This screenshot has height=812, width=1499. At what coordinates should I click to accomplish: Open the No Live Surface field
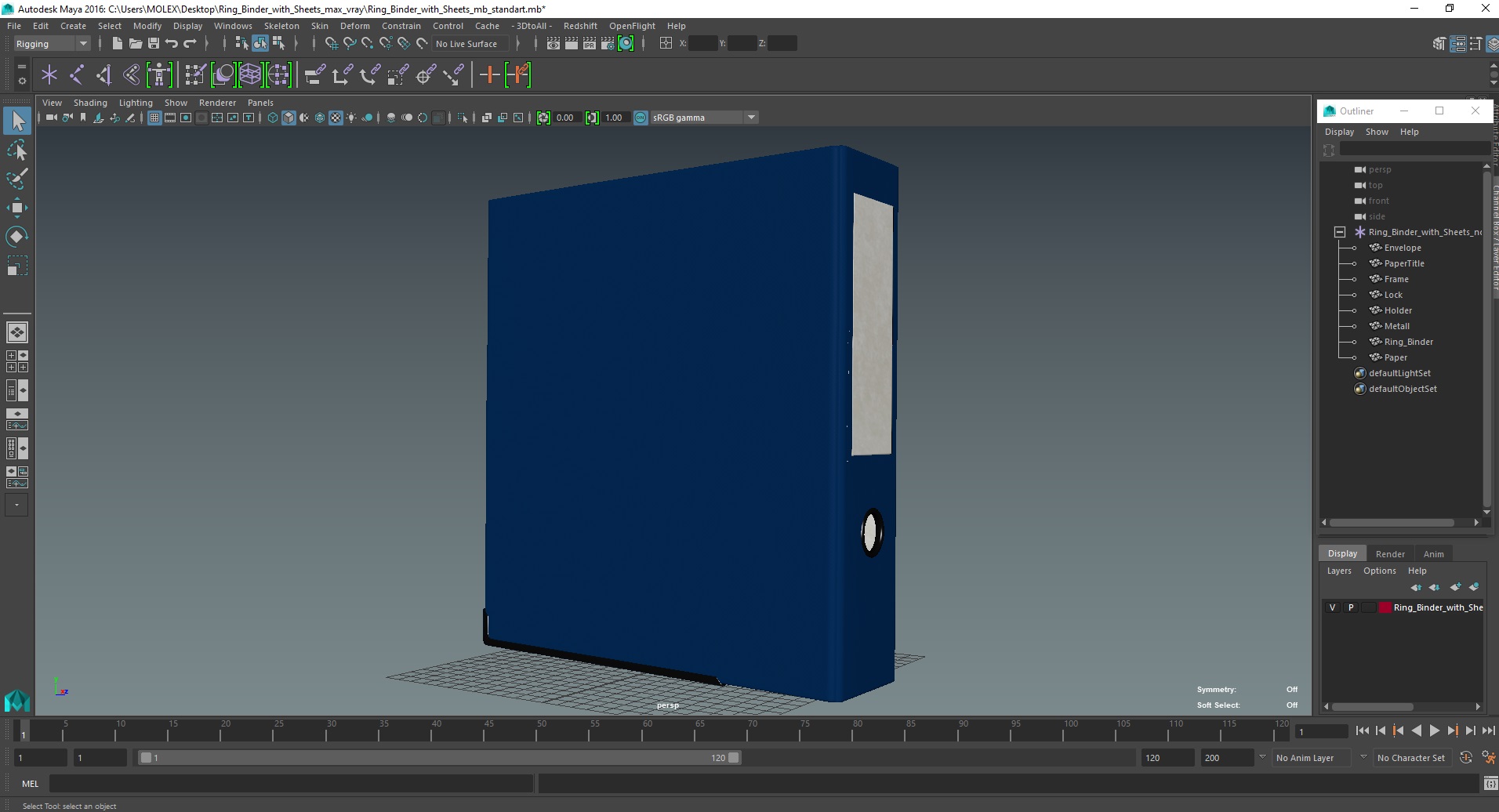point(470,44)
